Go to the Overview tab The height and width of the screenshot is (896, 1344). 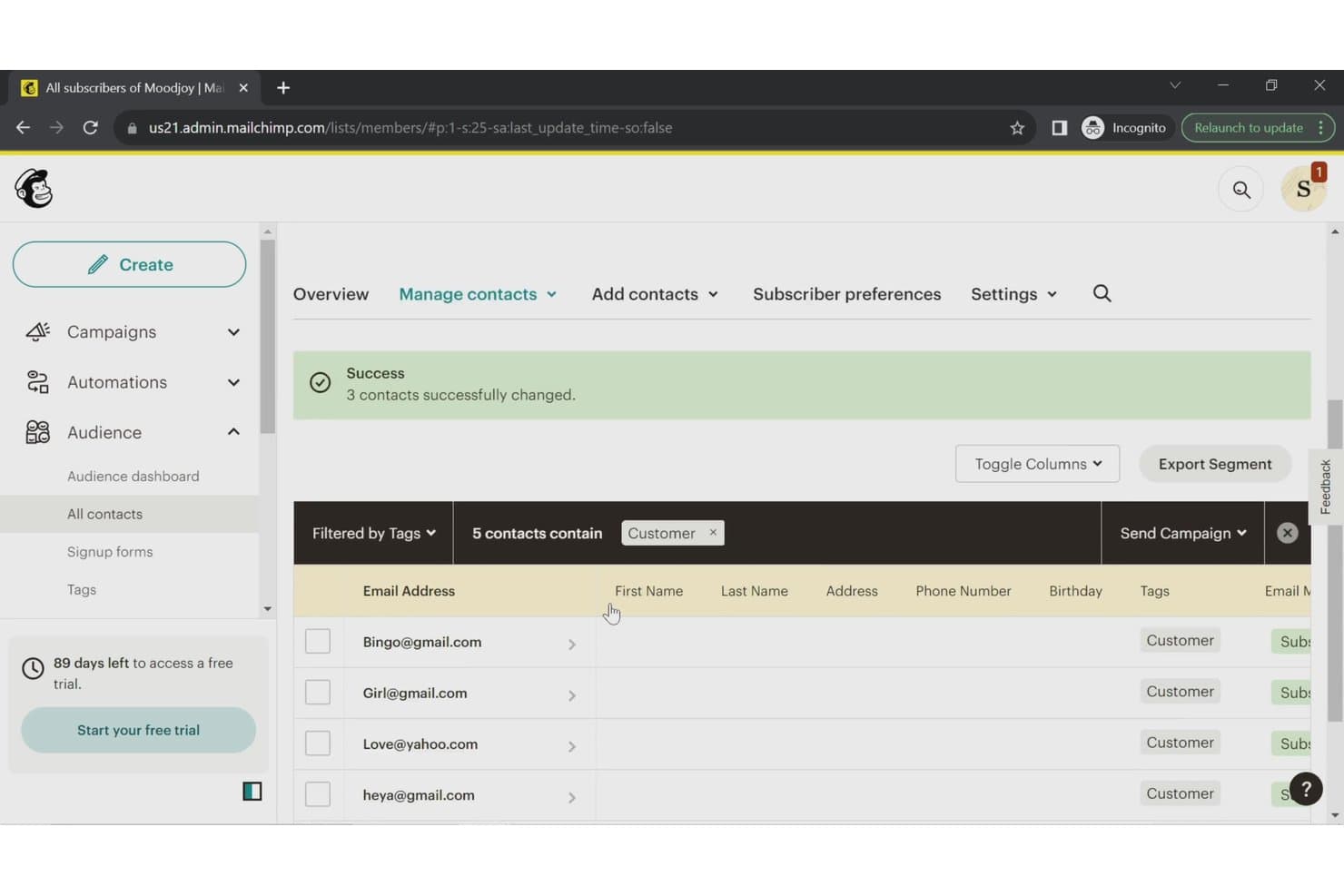coord(331,294)
